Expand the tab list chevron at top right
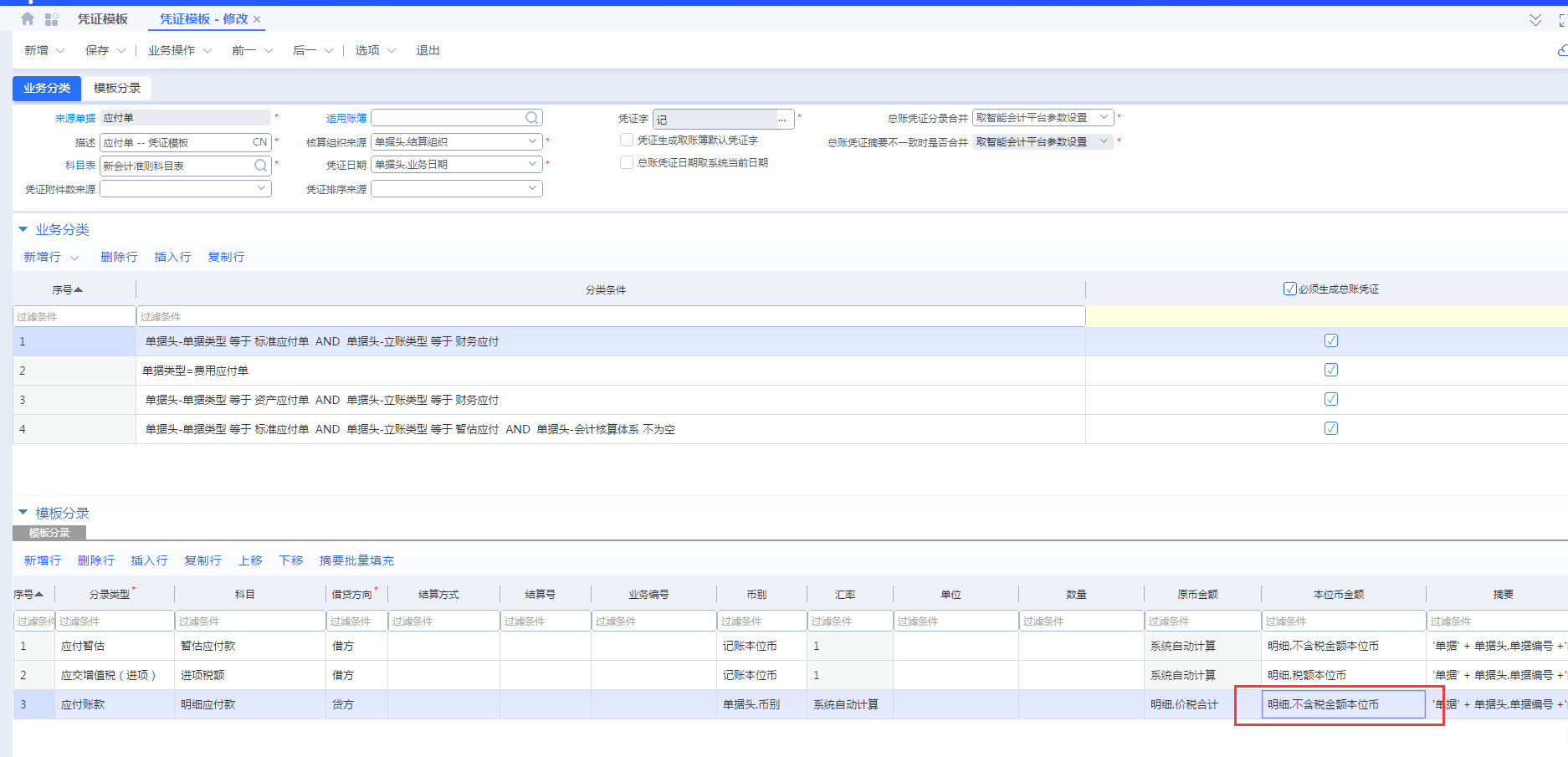 pos(1535,20)
